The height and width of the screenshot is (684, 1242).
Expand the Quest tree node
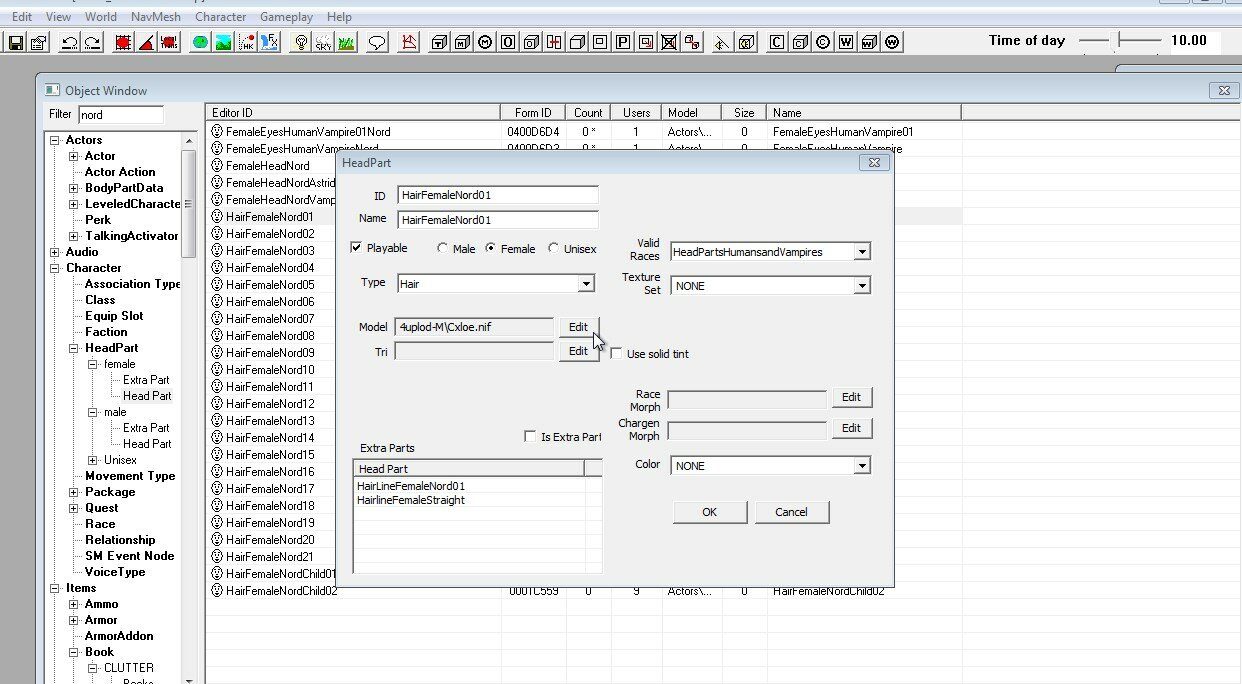point(73,508)
